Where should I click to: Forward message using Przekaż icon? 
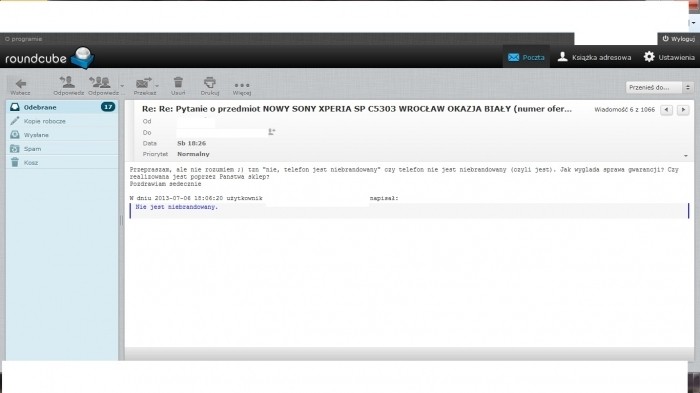[144, 86]
